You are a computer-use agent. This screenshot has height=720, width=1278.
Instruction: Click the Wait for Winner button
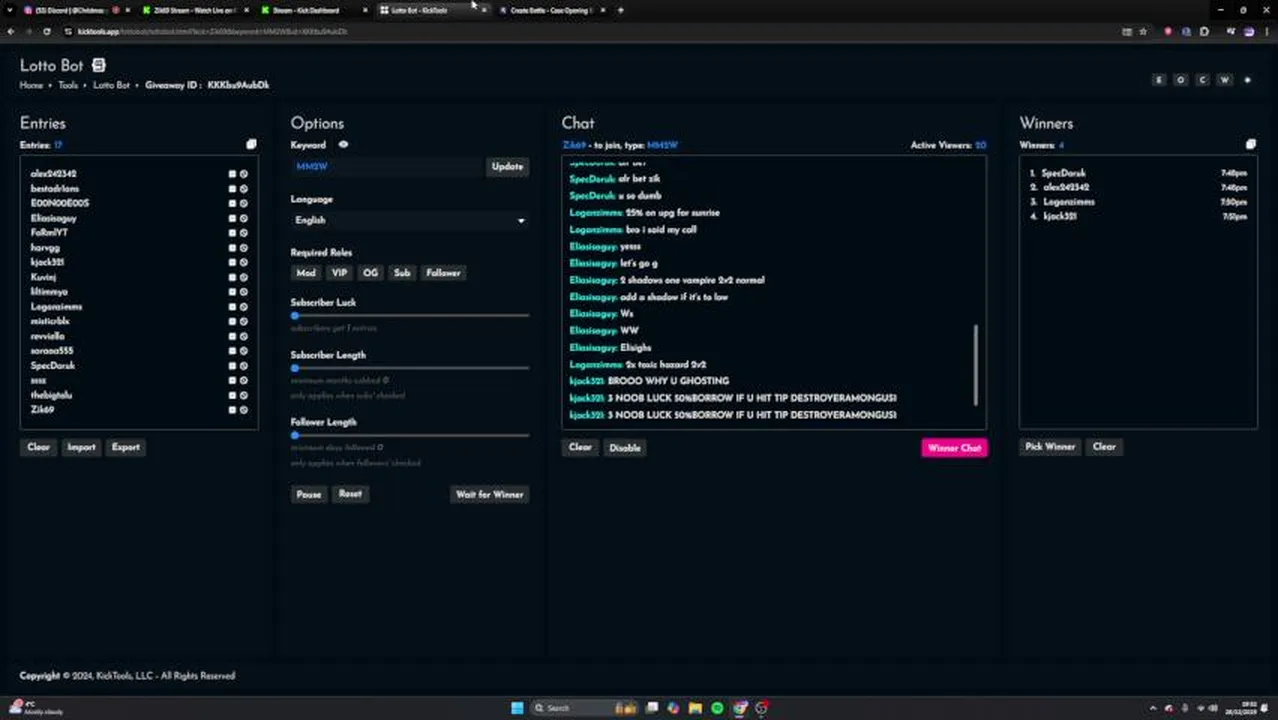point(489,494)
